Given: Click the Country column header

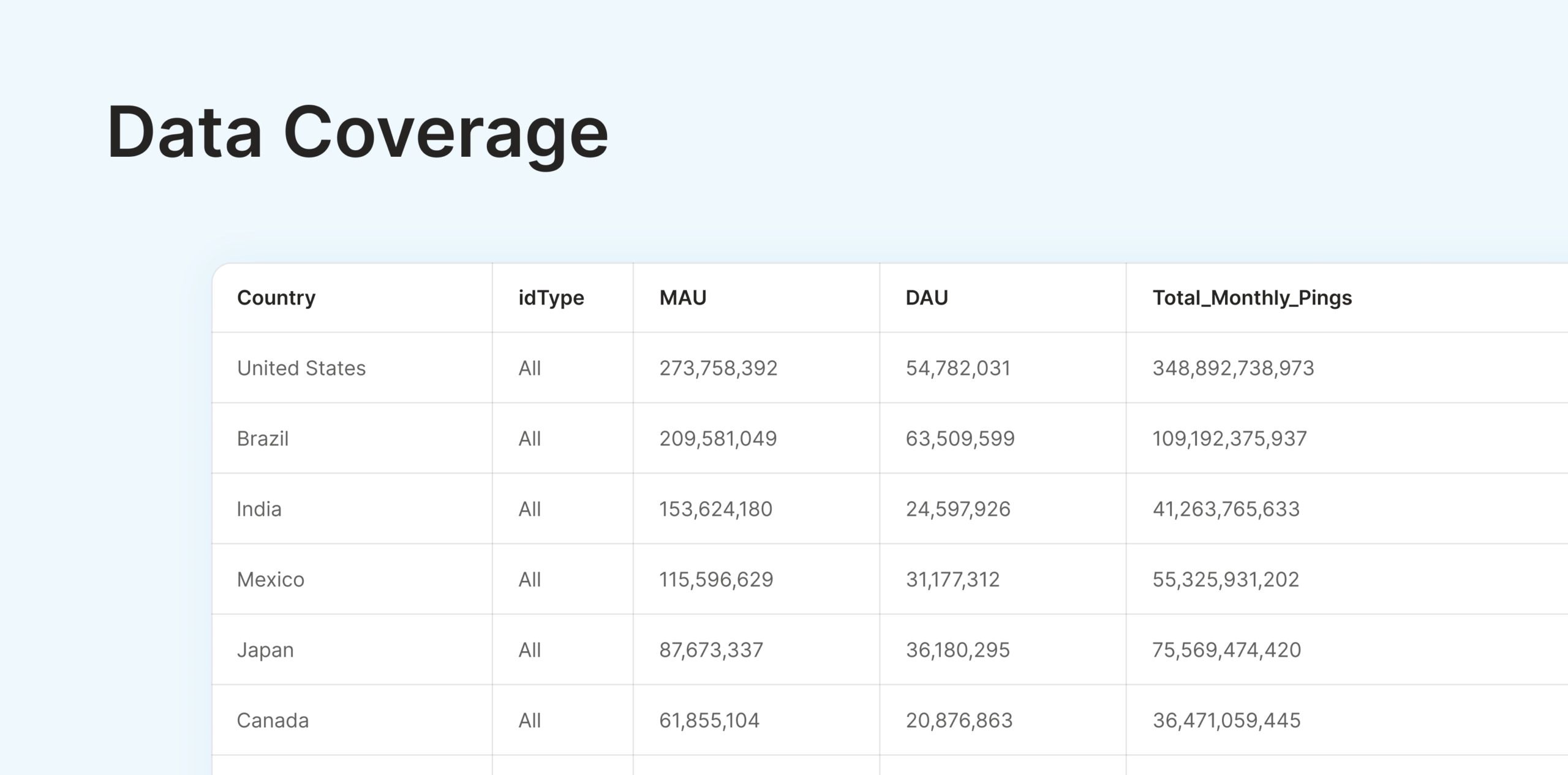Looking at the screenshot, I should coord(276,298).
